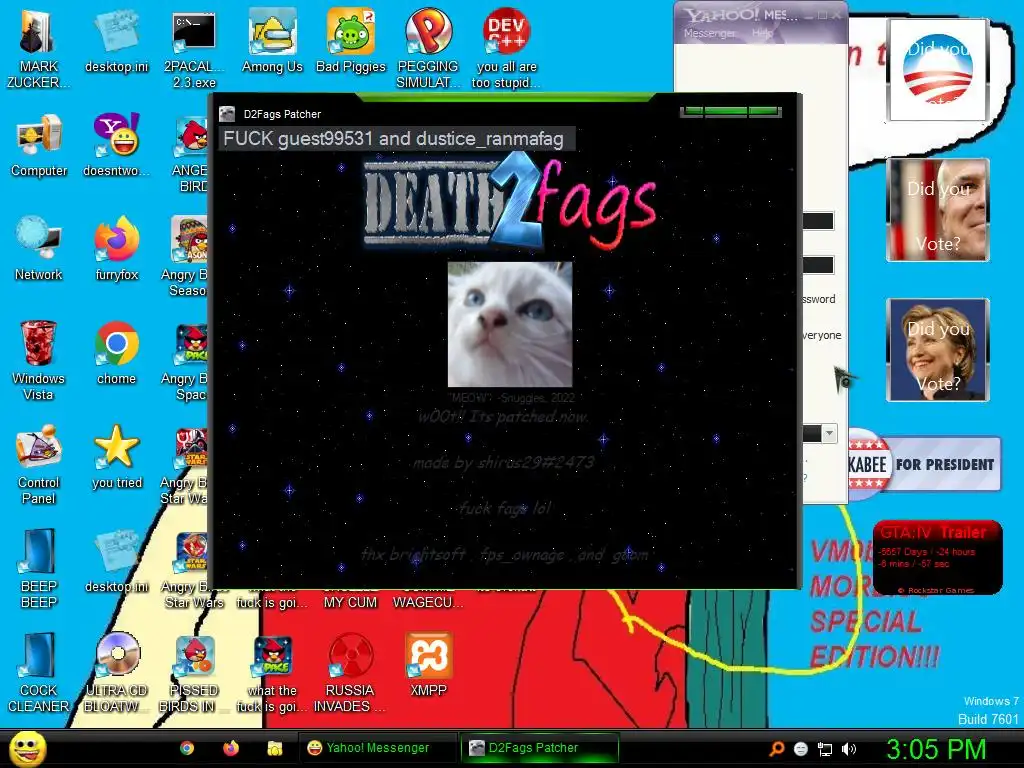This screenshot has height=768, width=1024.
Task: Open the Dev C++ 'you all are' icon
Action: (506, 48)
